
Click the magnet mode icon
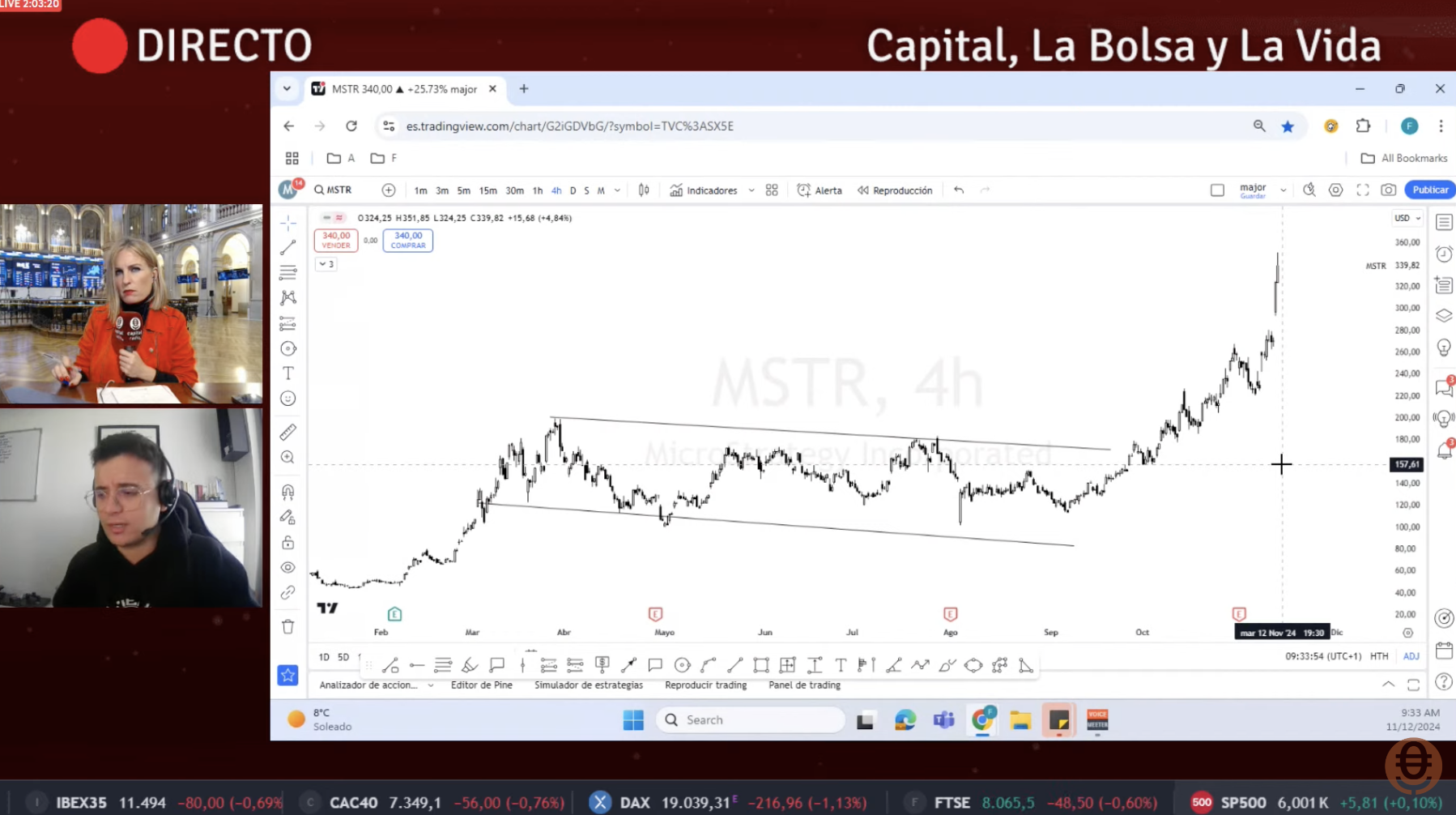click(x=288, y=492)
